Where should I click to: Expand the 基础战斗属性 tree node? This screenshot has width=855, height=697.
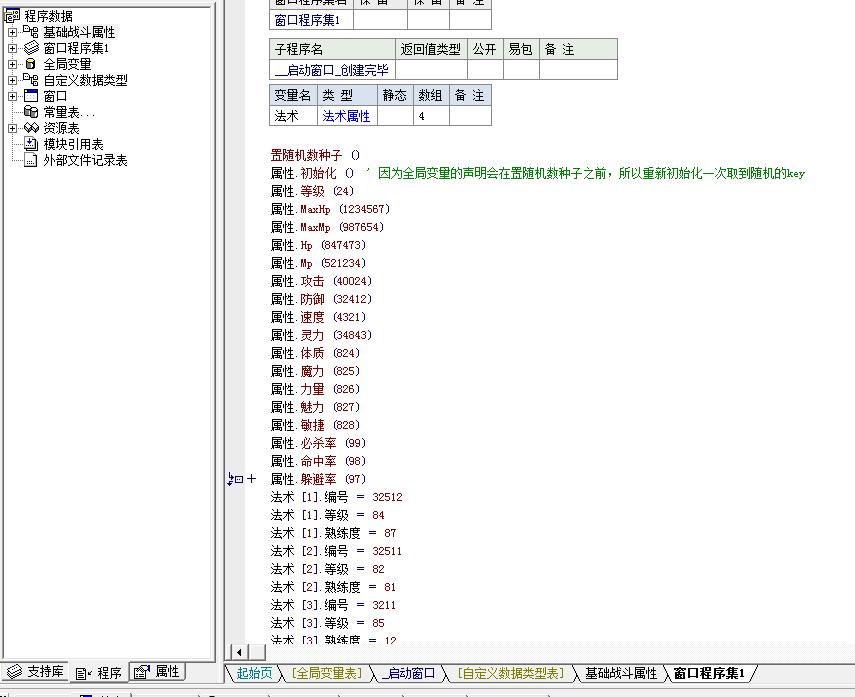12,32
